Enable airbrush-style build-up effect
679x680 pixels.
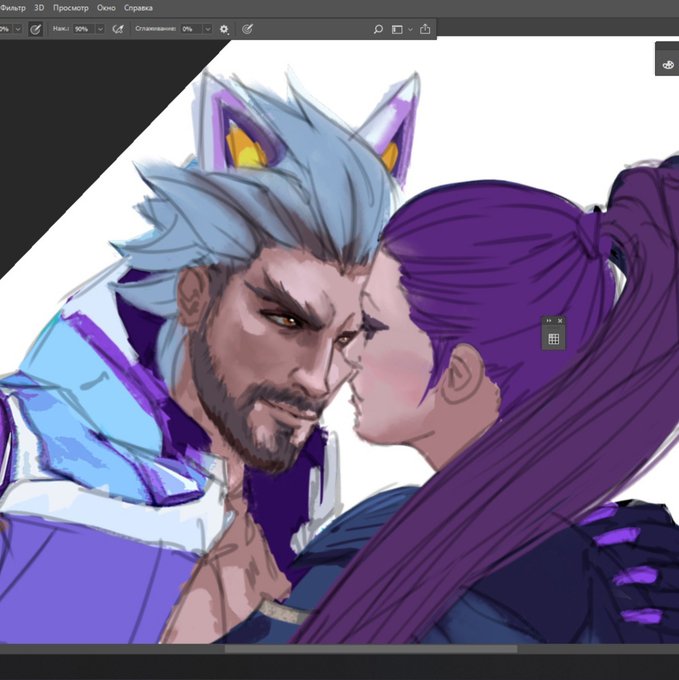tap(118, 29)
